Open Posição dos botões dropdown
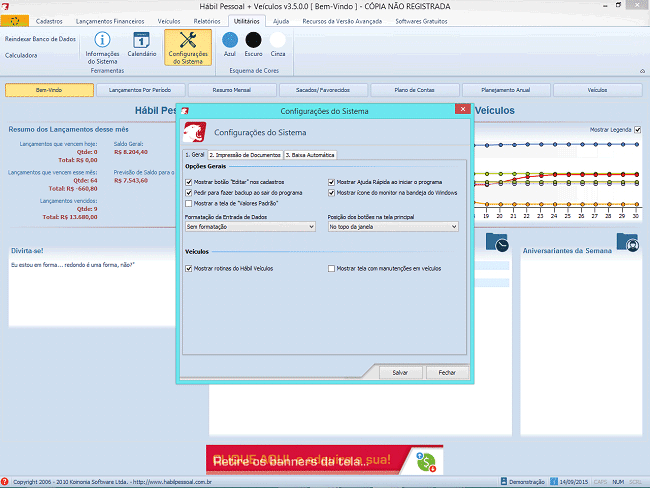 (393, 227)
